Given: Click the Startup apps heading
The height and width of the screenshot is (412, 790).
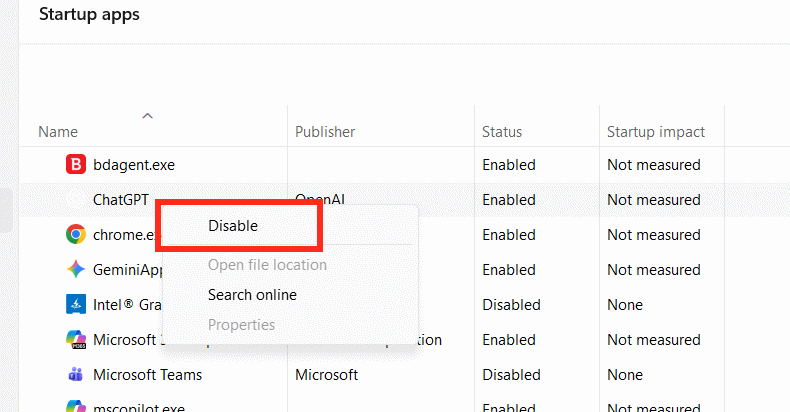Looking at the screenshot, I should [x=89, y=15].
